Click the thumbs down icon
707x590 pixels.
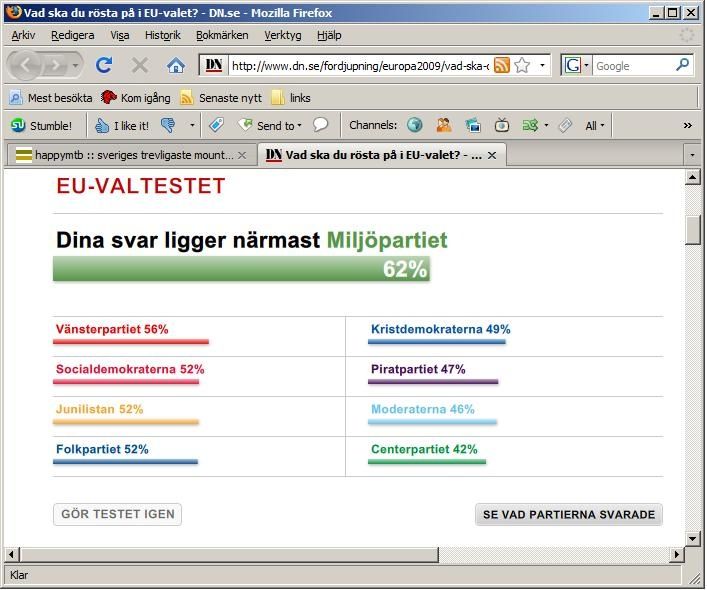pyautogui.click(x=168, y=125)
